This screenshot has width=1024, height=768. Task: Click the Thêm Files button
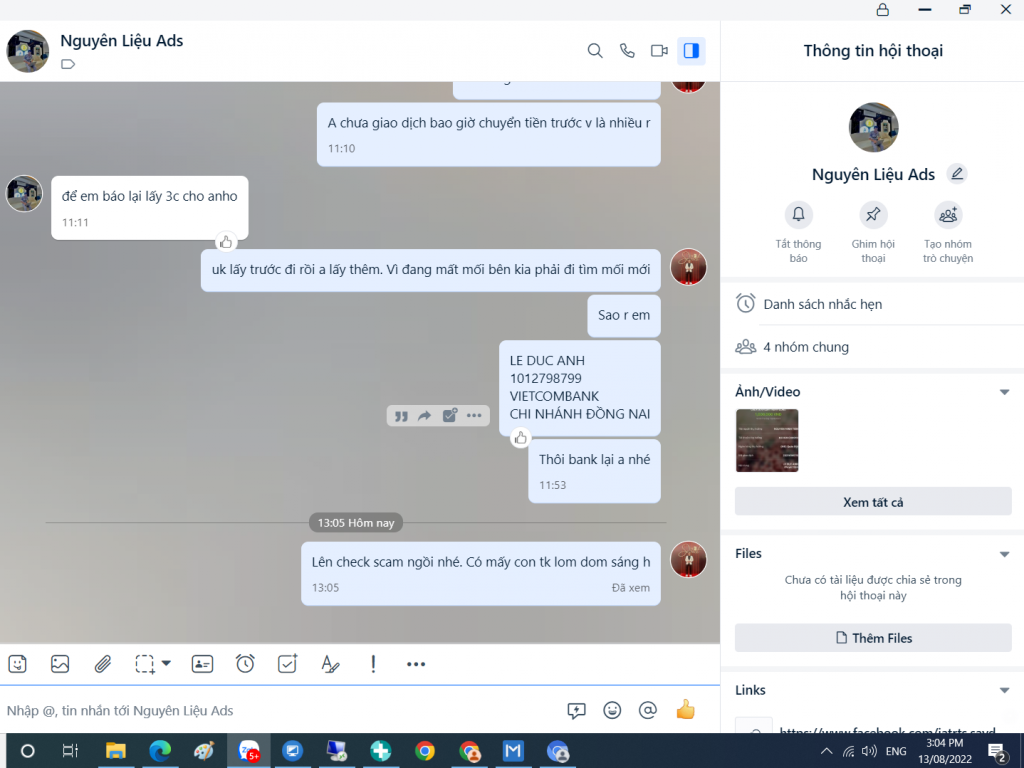click(872, 638)
